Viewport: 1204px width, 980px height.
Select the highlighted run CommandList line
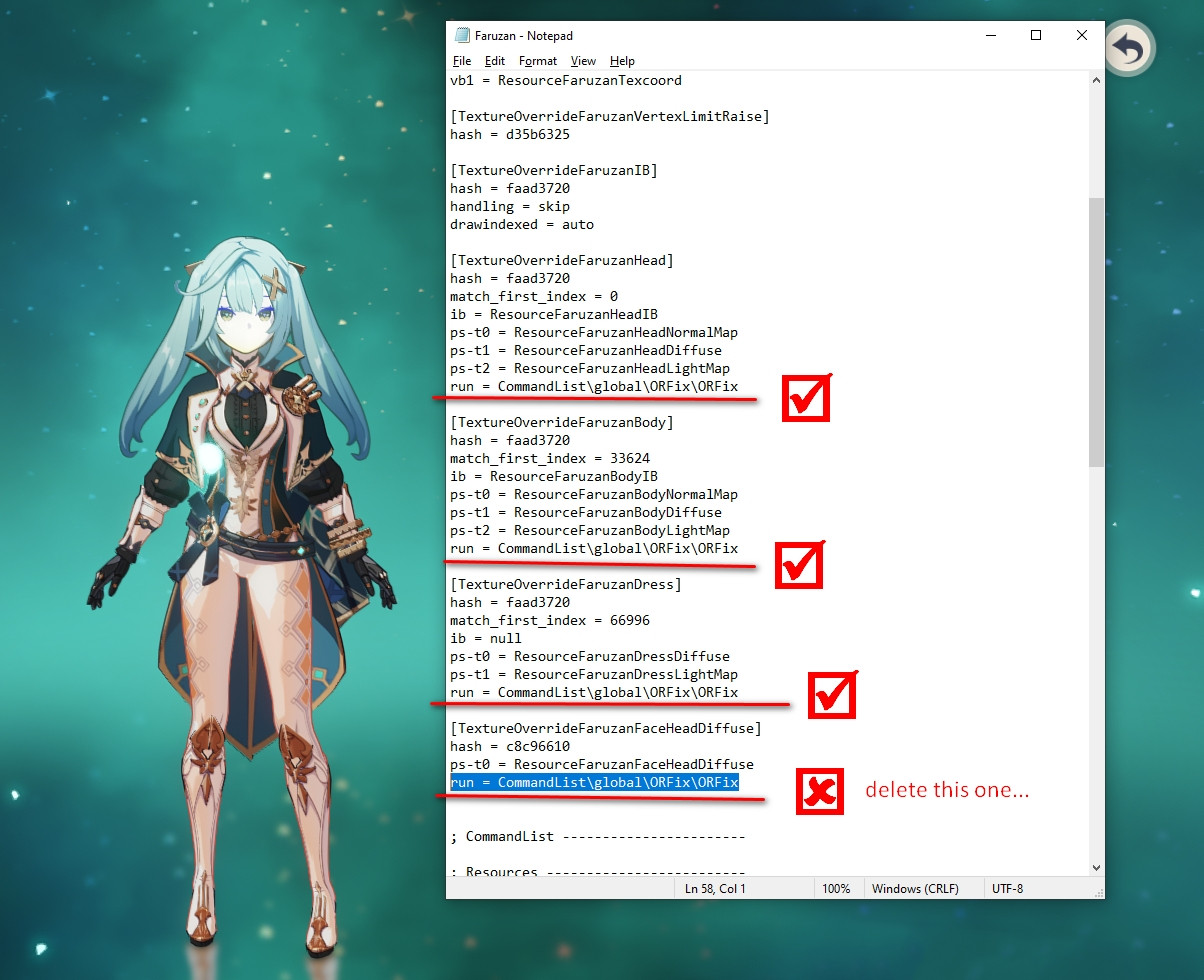point(594,782)
